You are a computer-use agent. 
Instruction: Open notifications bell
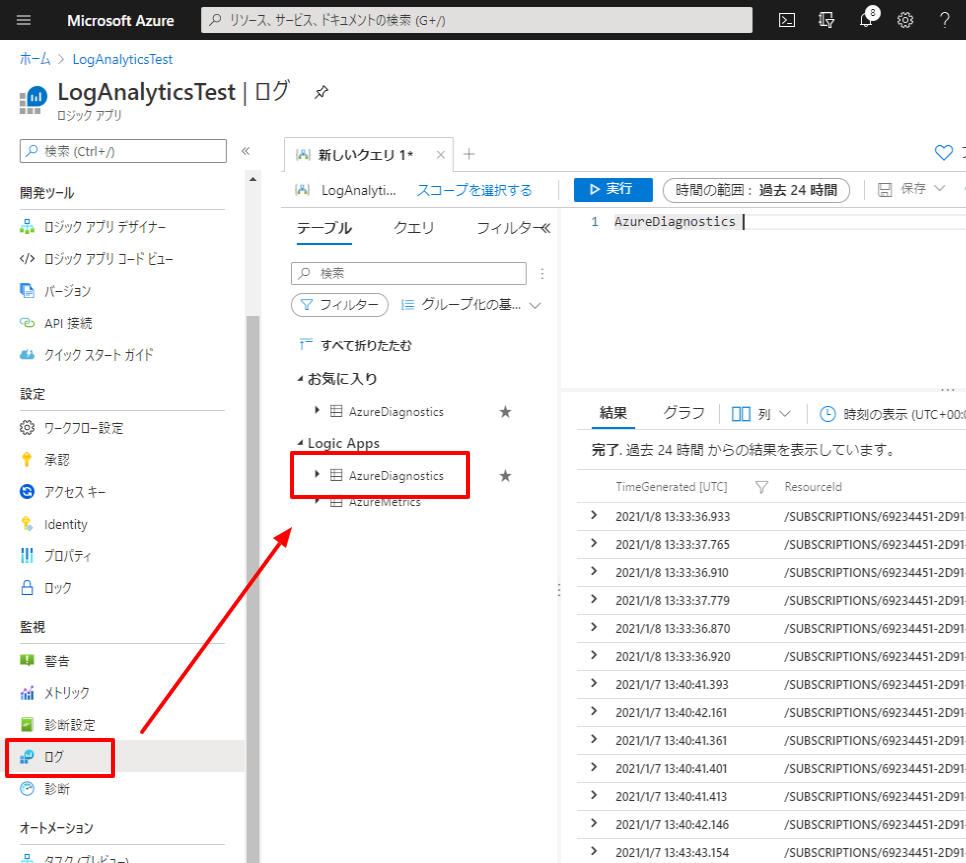coord(866,20)
